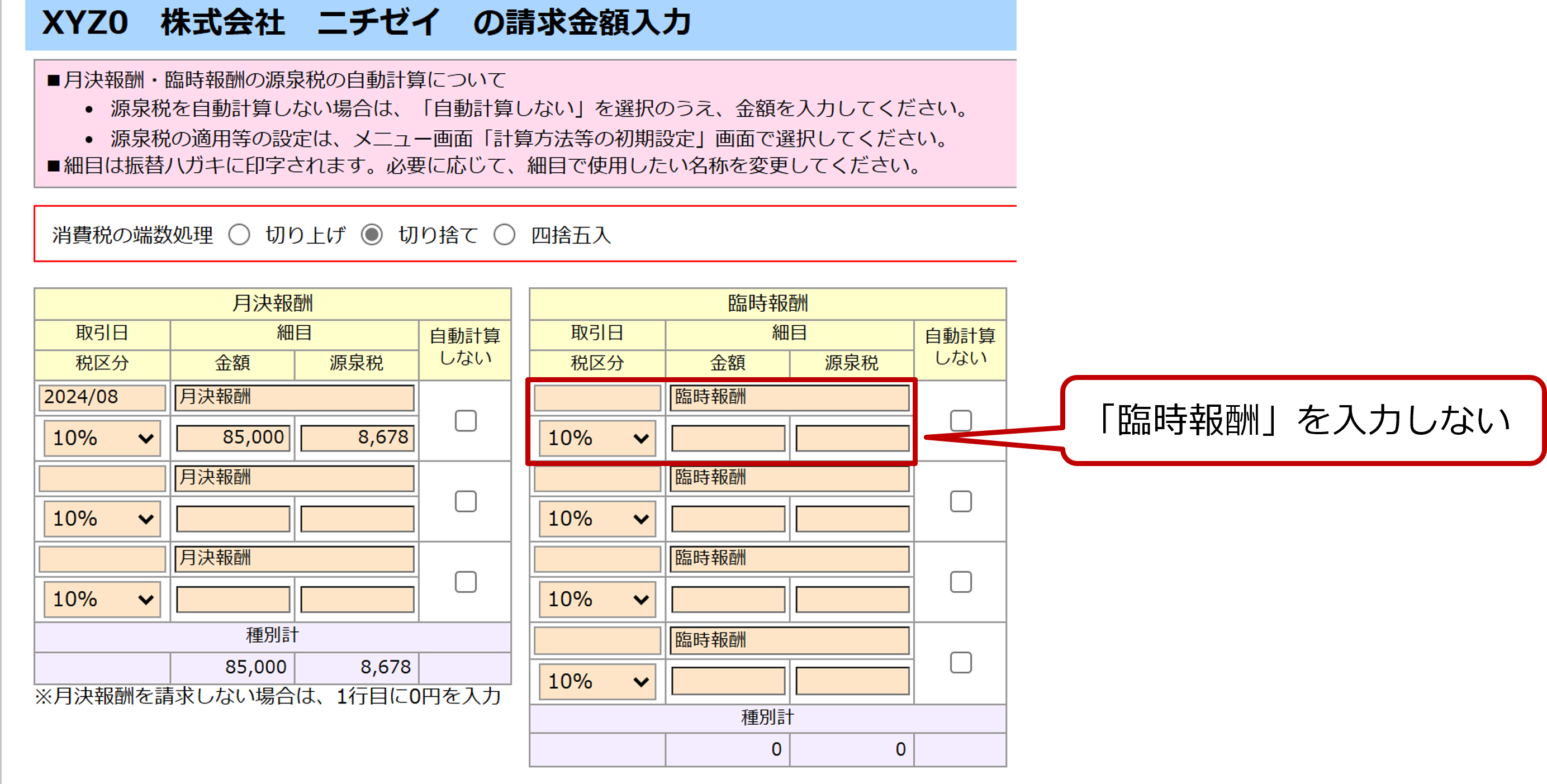Check 自動計算しない for first 月決報酬 row

pyautogui.click(x=466, y=421)
